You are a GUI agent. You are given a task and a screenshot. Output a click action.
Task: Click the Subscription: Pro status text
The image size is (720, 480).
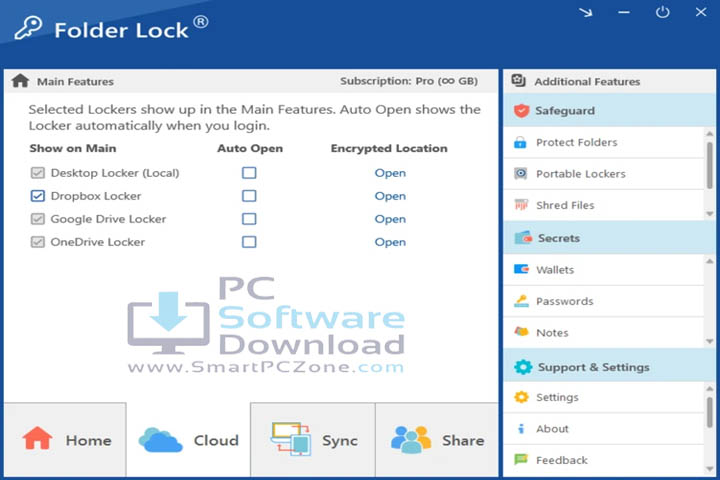pos(409,81)
